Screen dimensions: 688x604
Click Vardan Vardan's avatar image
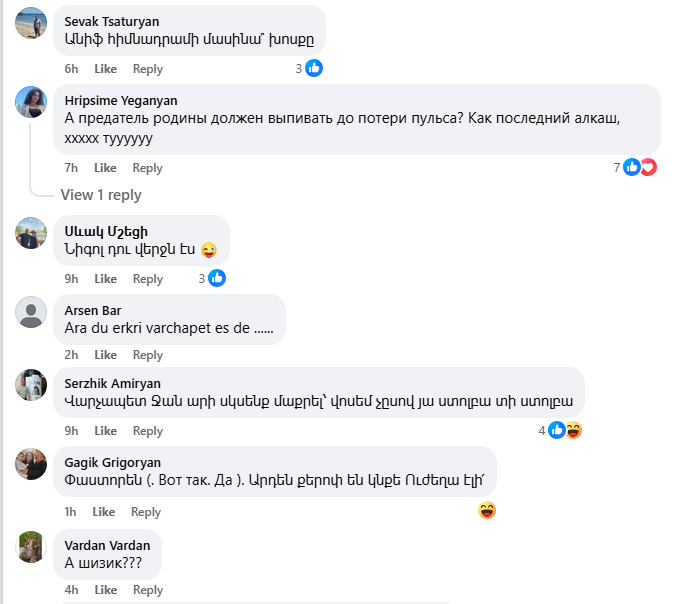[31, 547]
